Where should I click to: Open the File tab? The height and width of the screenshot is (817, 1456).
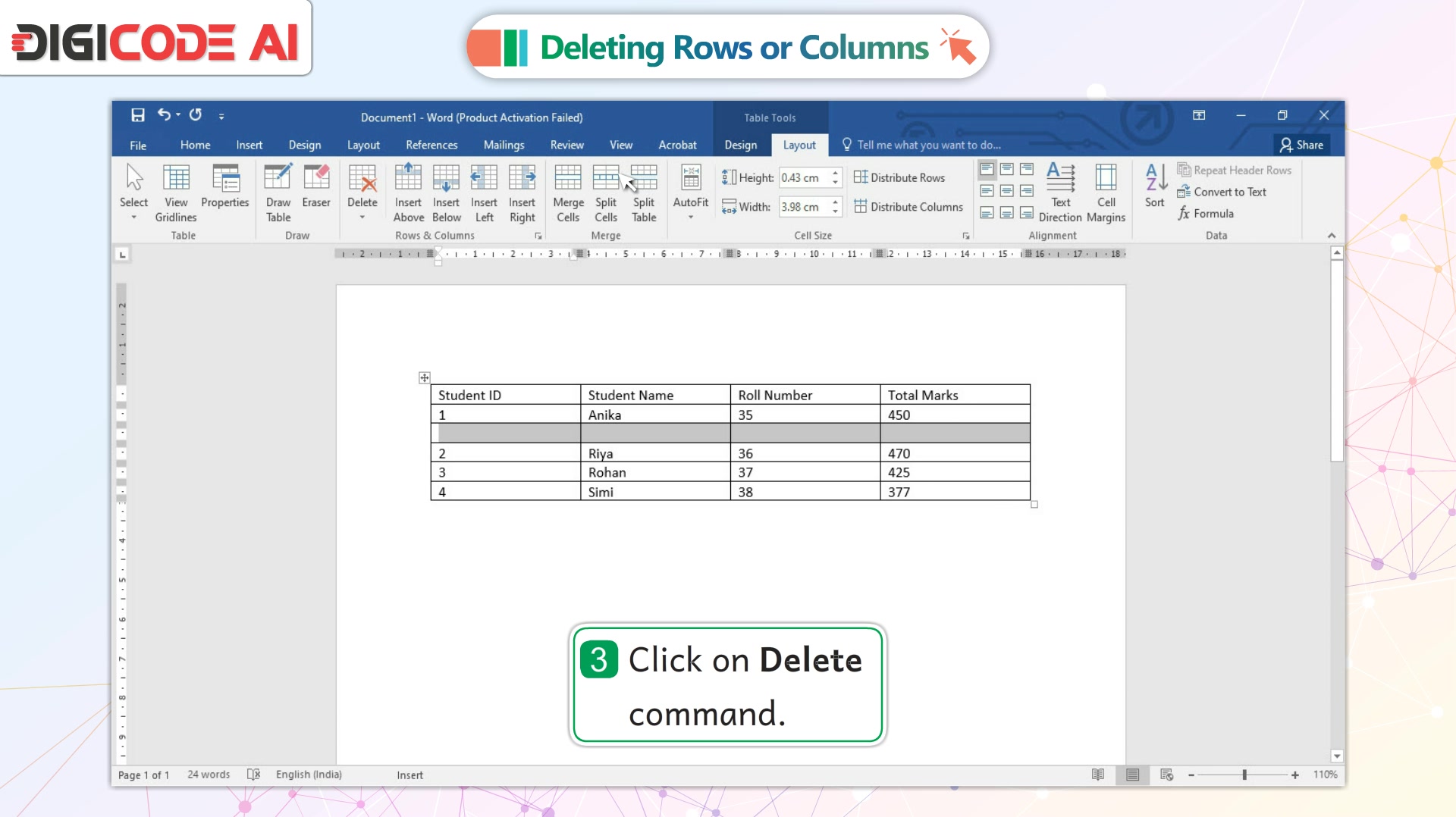[x=138, y=145]
